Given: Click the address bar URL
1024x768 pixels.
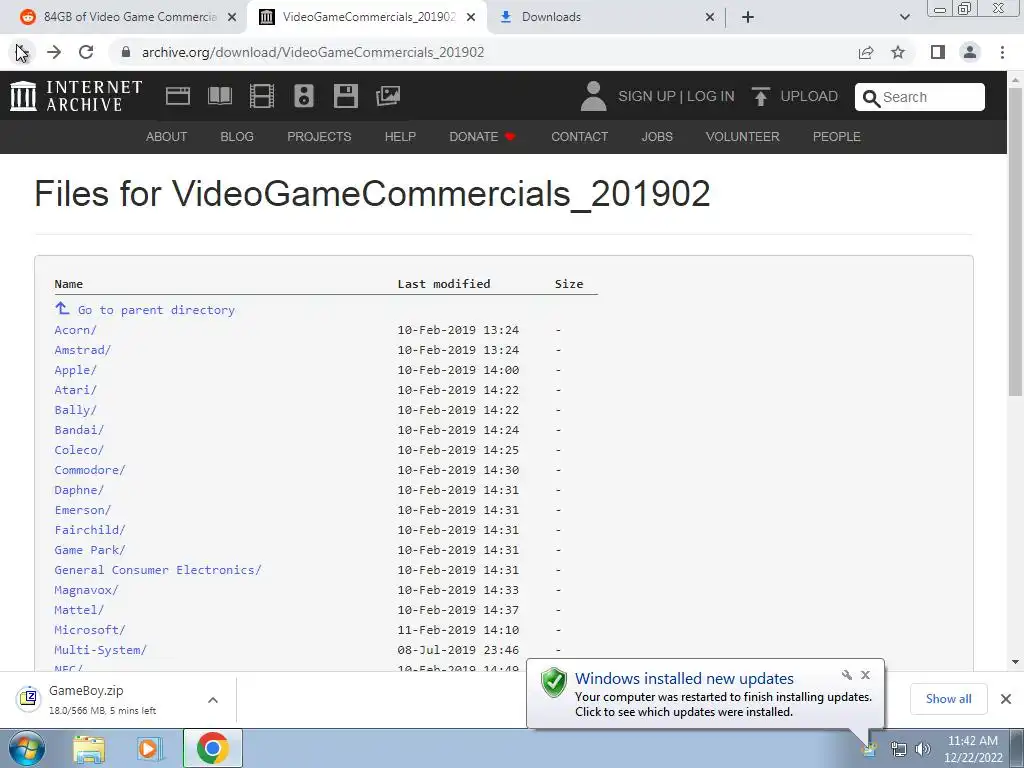Looking at the screenshot, I should click(313, 52).
